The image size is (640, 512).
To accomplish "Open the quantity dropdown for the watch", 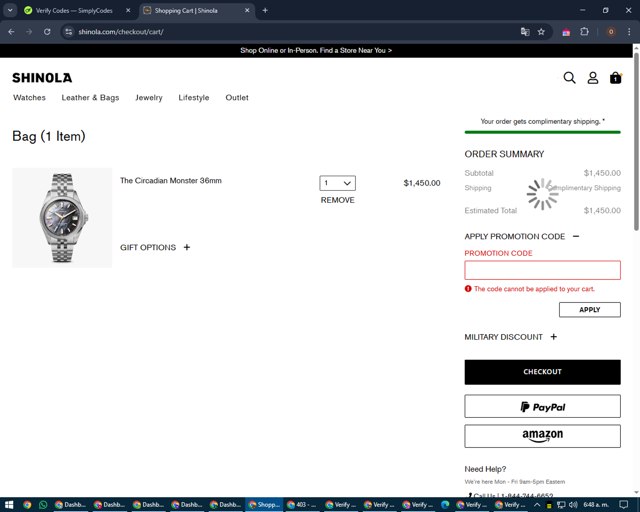I will [x=338, y=183].
